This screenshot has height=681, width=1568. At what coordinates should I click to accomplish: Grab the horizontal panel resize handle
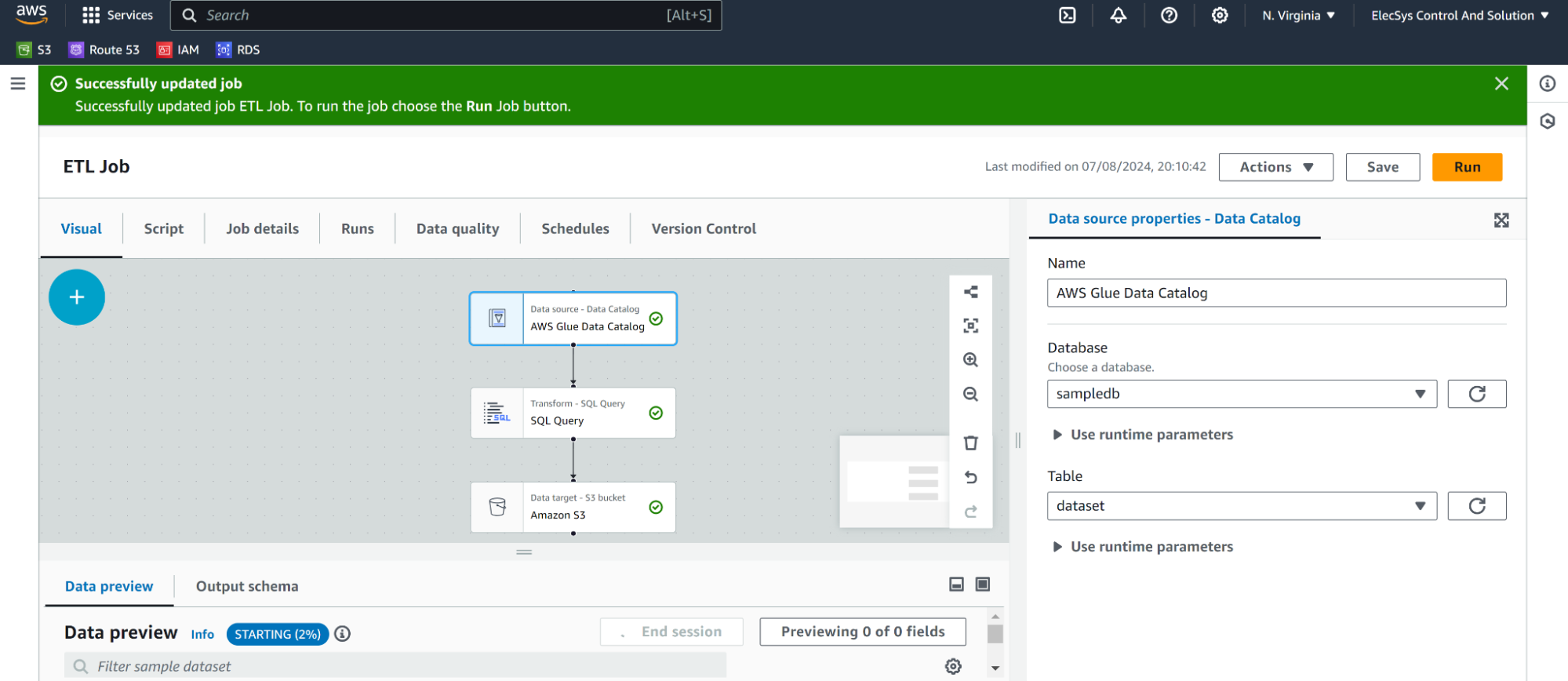[524, 552]
